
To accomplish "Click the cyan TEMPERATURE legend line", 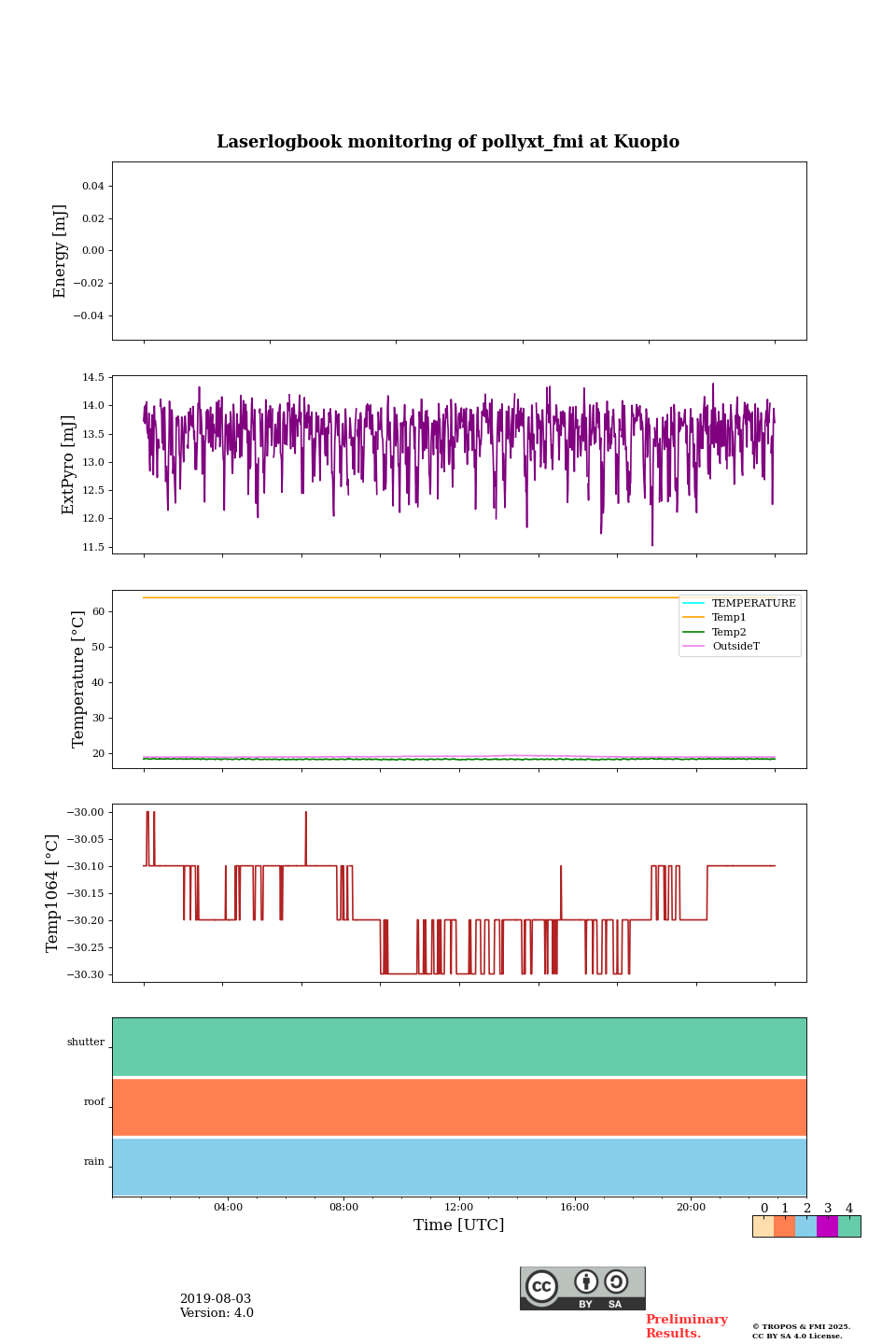I will click(x=694, y=603).
